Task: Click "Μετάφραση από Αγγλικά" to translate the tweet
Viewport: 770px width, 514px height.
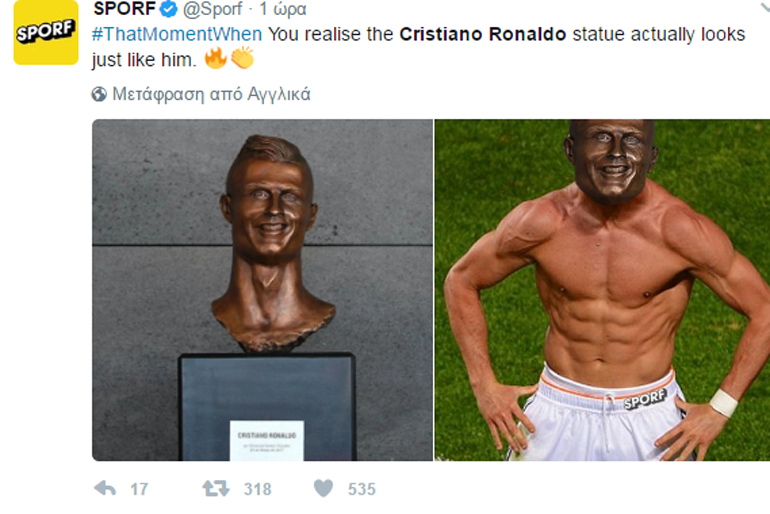Action: point(211,95)
